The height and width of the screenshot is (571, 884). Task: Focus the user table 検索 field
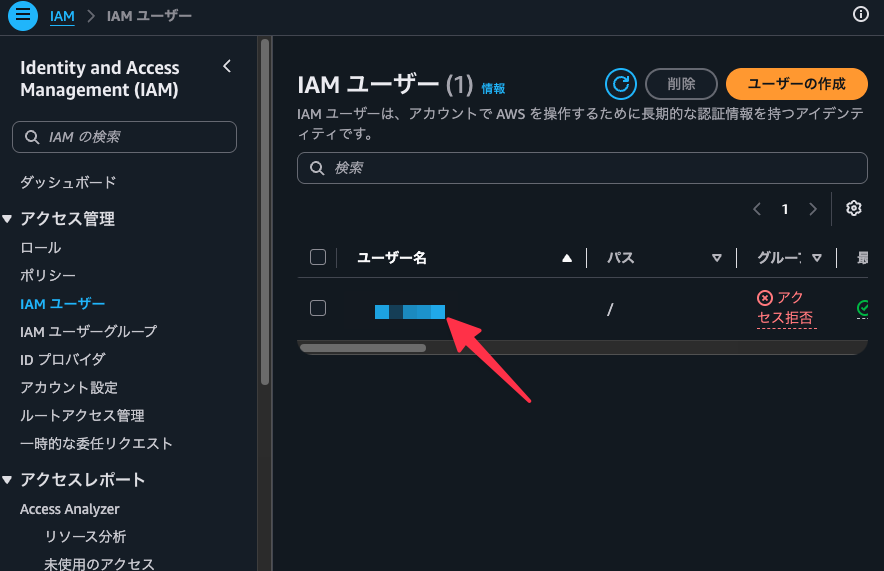[x=582, y=168]
